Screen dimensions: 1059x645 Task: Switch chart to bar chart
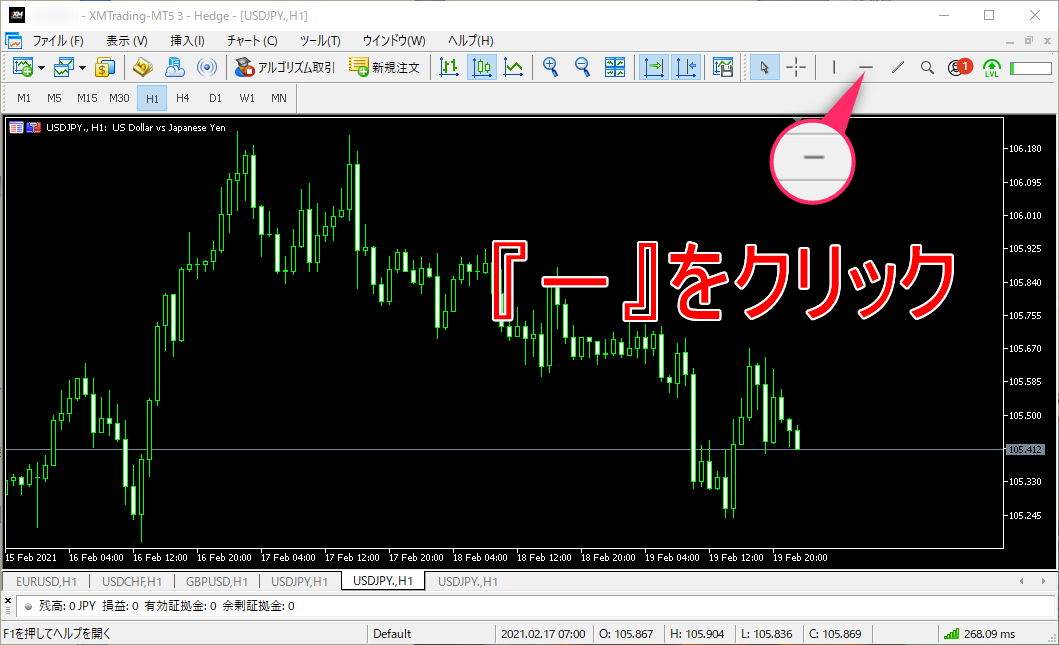point(448,68)
